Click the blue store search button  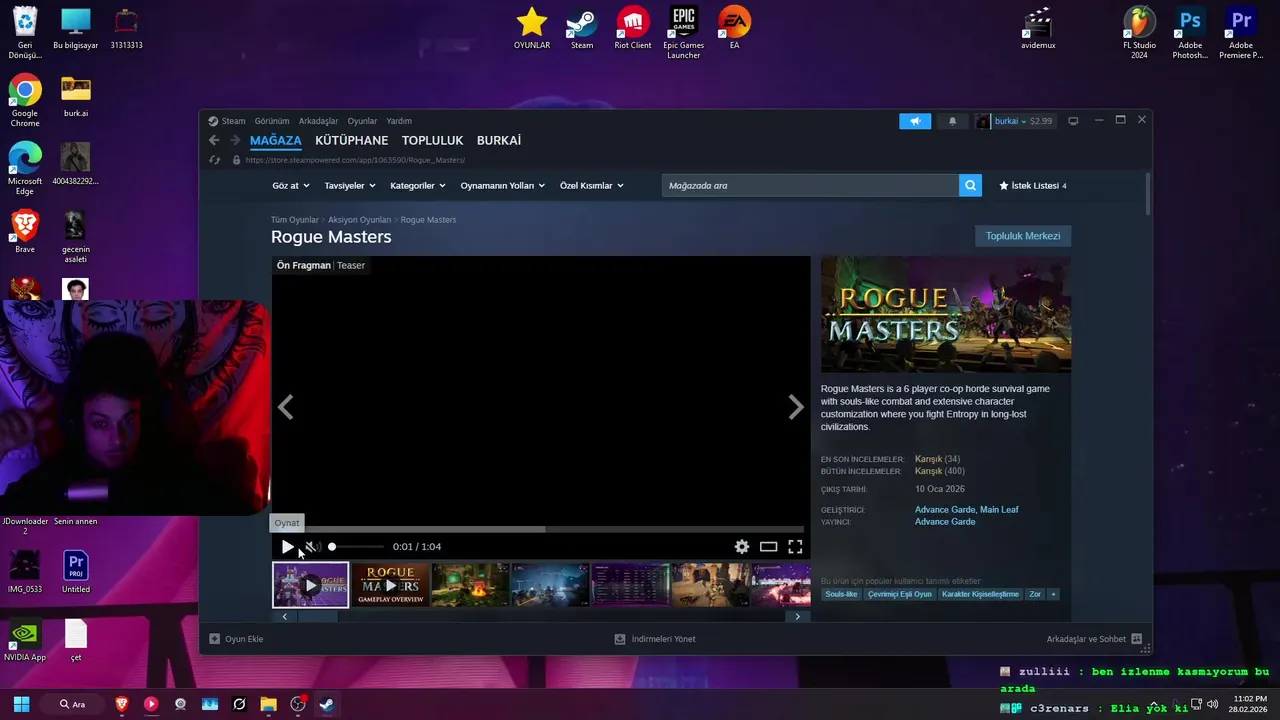pos(970,186)
